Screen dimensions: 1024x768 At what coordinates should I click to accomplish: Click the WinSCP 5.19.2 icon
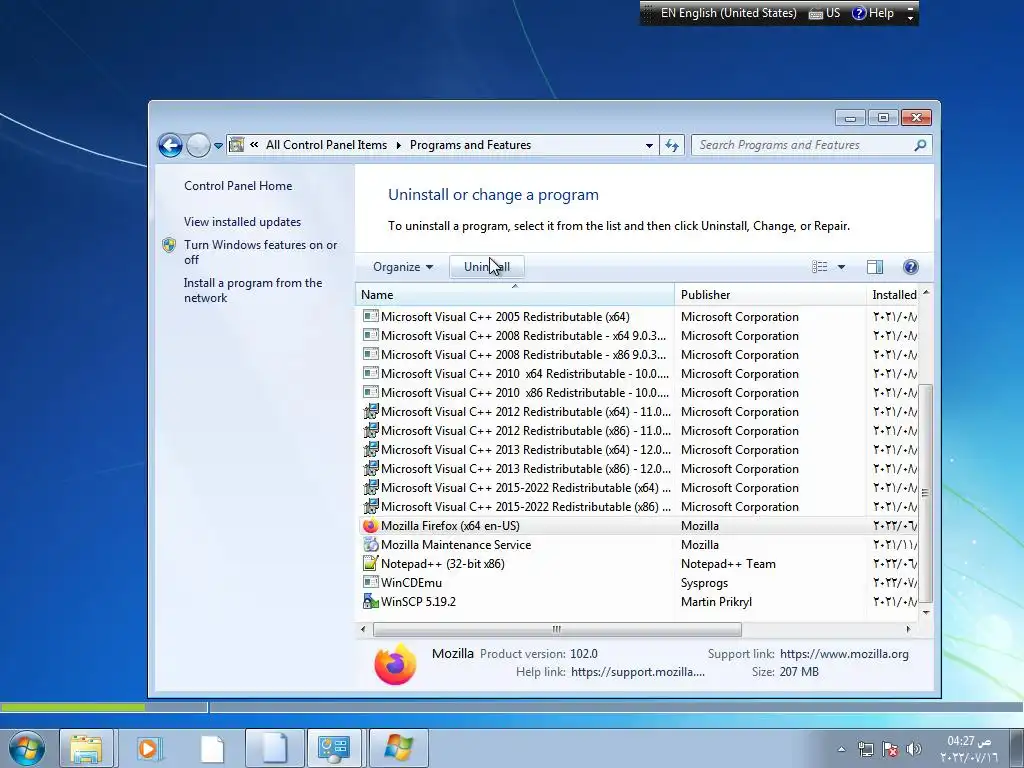click(x=370, y=601)
